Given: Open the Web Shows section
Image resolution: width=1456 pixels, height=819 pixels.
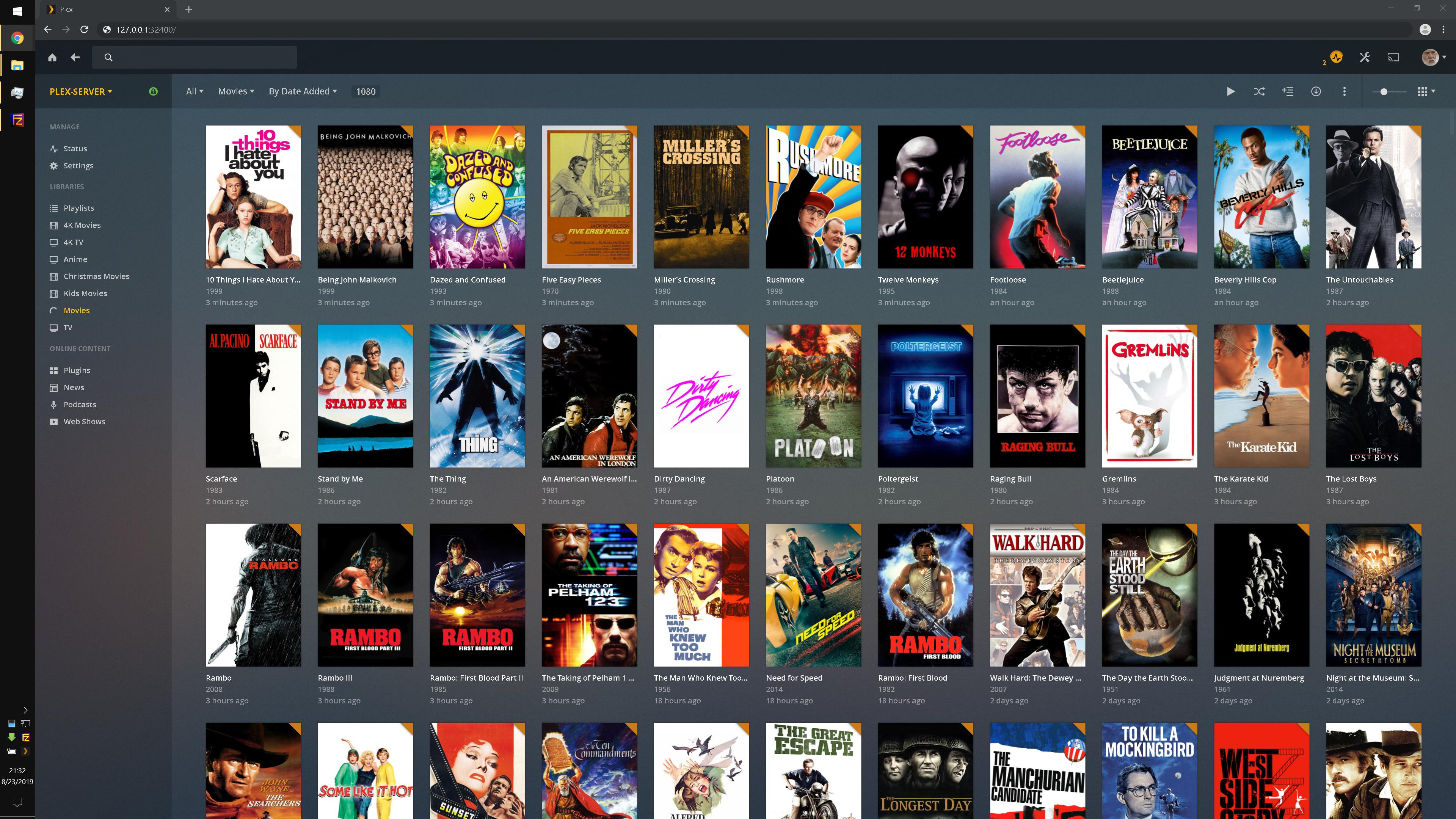Looking at the screenshot, I should tap(84, 422).
